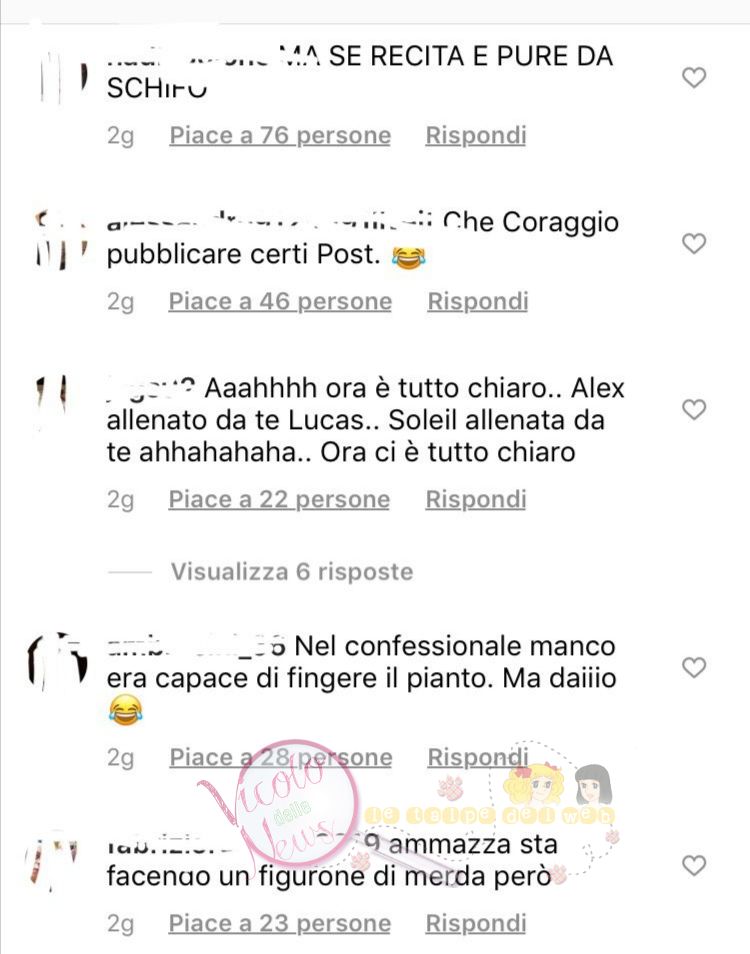Viewport: 750px width, 954px height.
Task: Open avatar of "Che Coraggio" commenter
Action: (60, 240)
